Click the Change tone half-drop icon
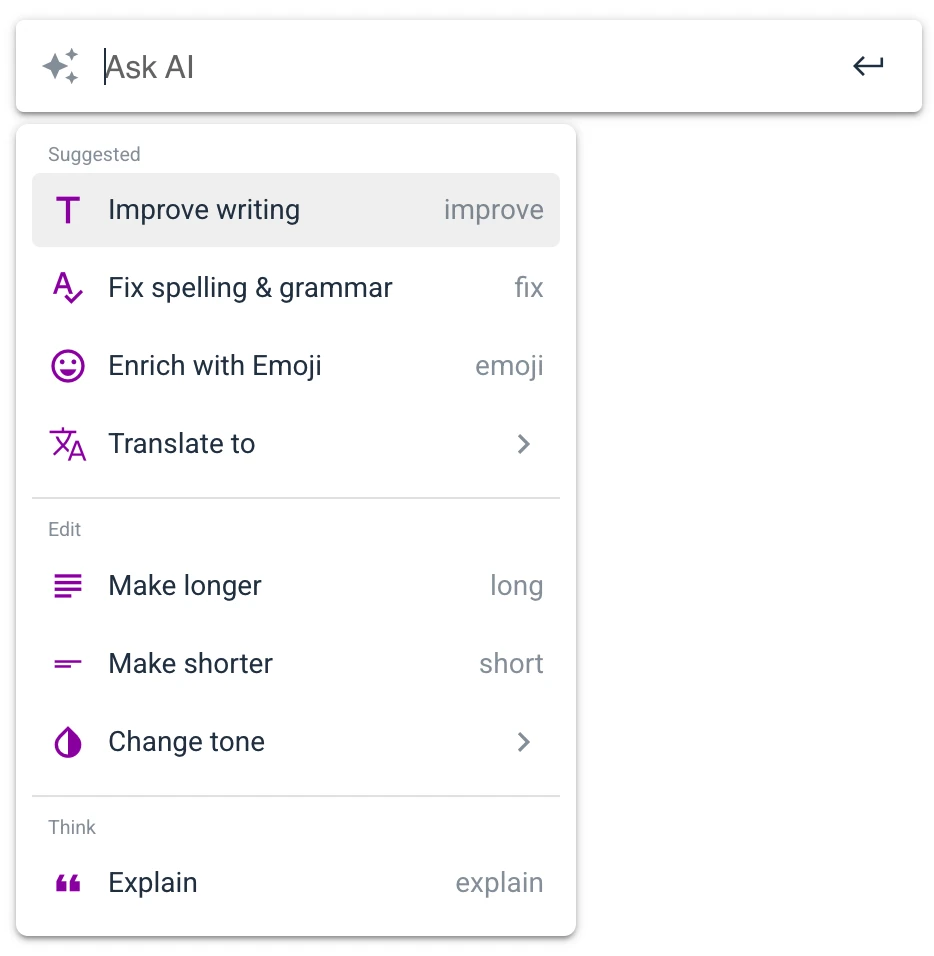934x956 pixels. [x=68, y=742]
